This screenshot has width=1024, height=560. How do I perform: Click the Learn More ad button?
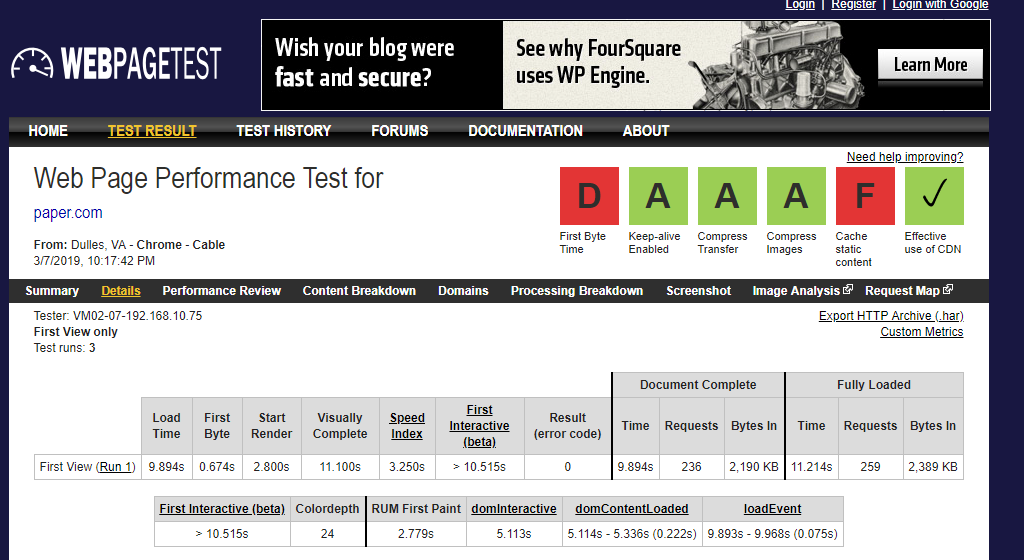[930, 65]
